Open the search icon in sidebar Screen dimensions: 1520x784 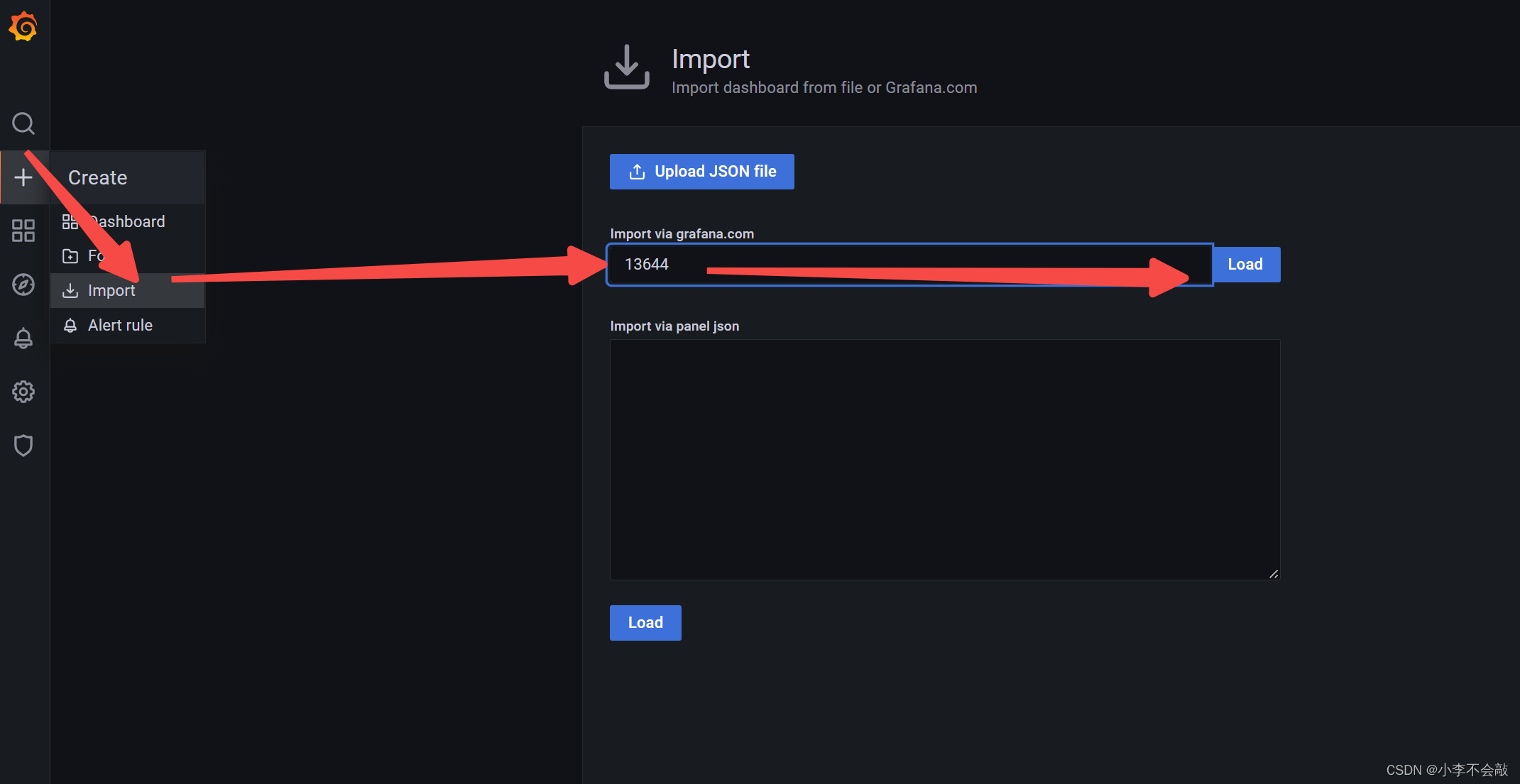[23, 123]
